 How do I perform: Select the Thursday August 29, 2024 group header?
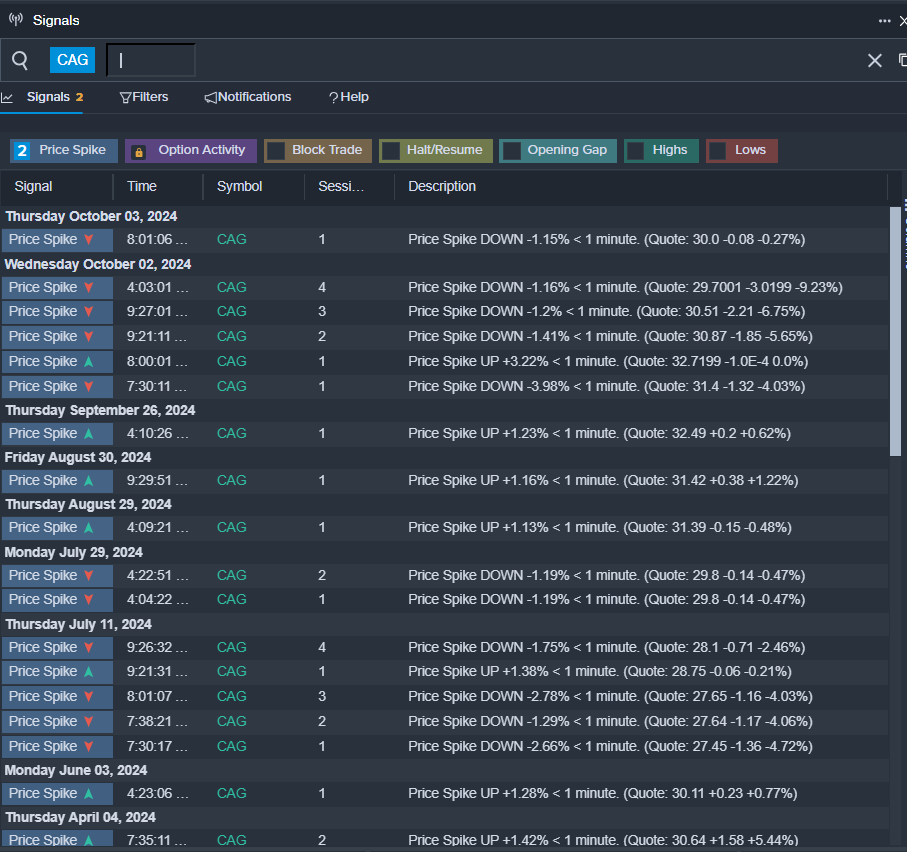point(89,504)
